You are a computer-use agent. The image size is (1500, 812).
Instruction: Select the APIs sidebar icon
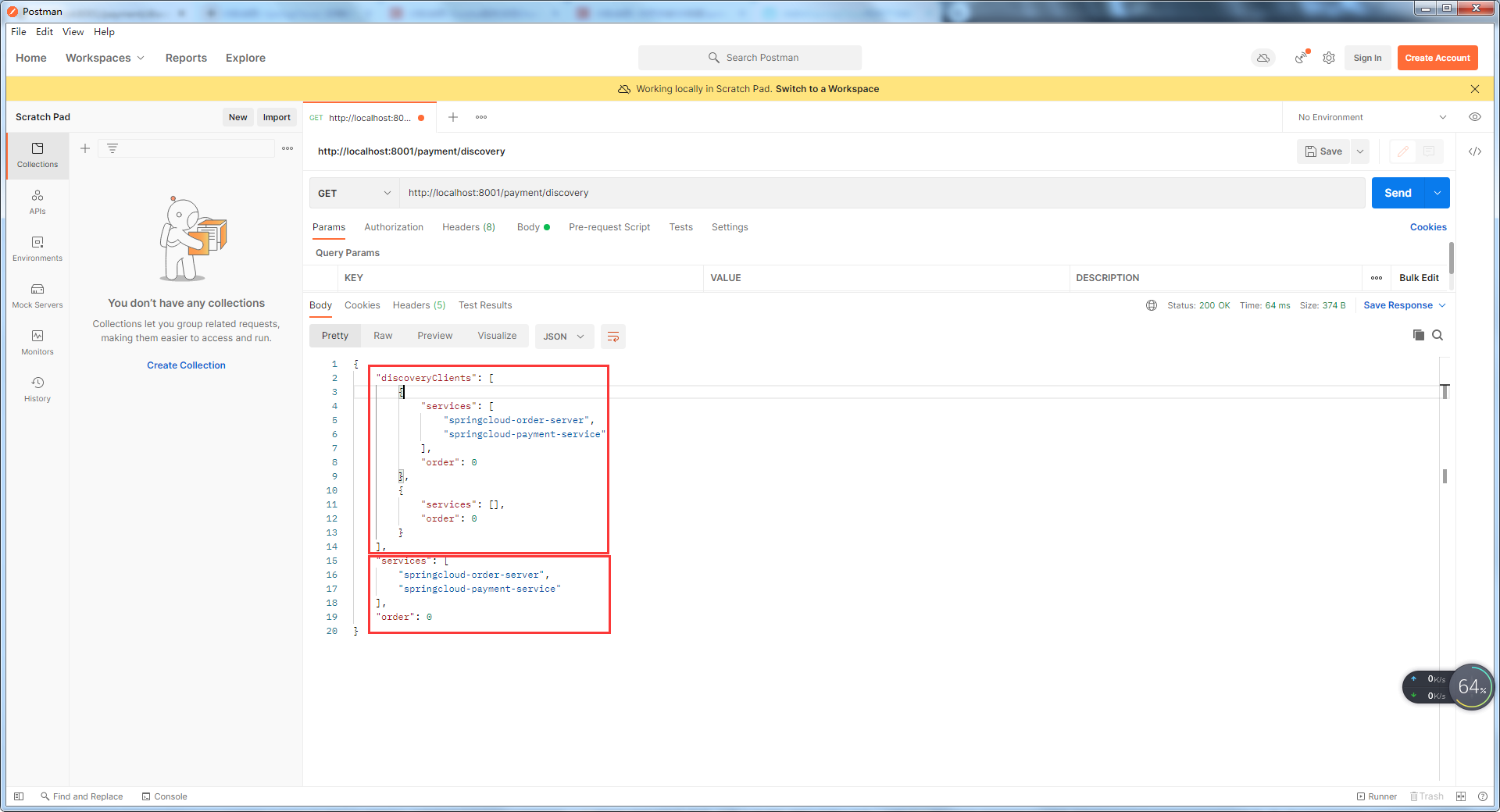[x=37, y=202]
